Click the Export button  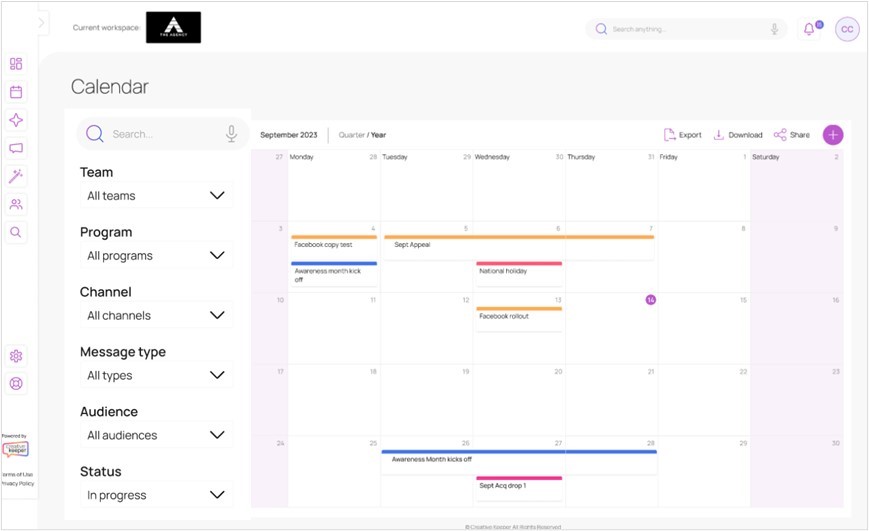click(x=682, y=135)
